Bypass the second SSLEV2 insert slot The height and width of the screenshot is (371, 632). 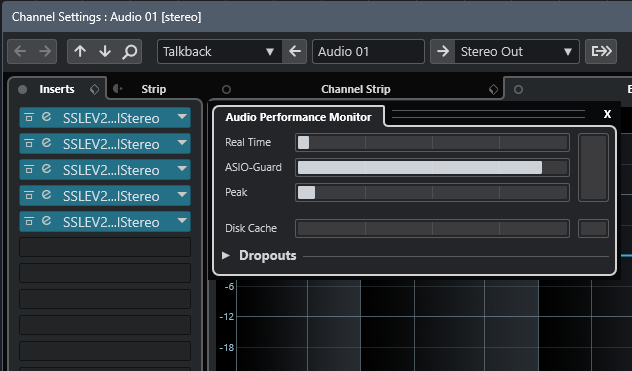(x=29, y=143)
